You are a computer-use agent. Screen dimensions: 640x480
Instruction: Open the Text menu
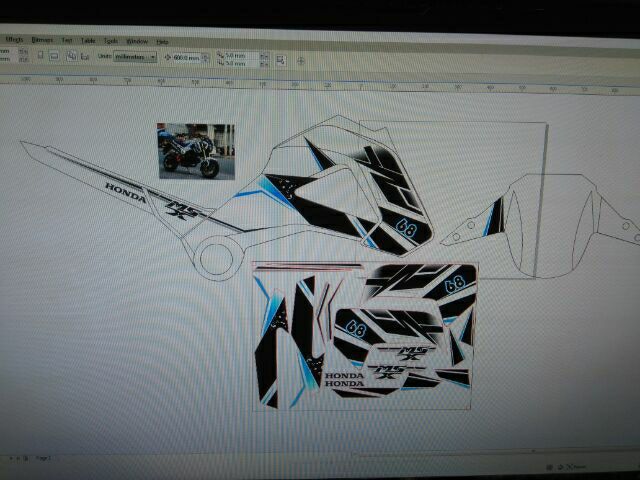[x=67, y=40]
